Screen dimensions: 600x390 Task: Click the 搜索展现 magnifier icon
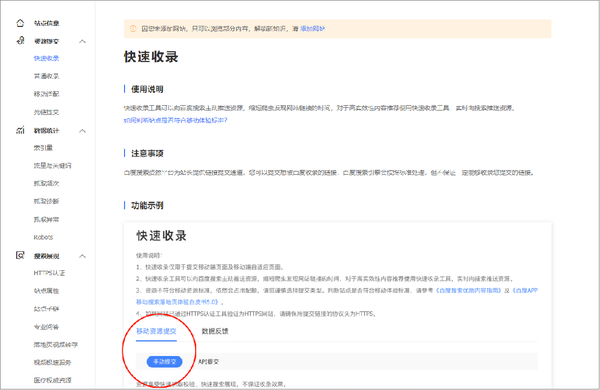(x=20, y=255)
